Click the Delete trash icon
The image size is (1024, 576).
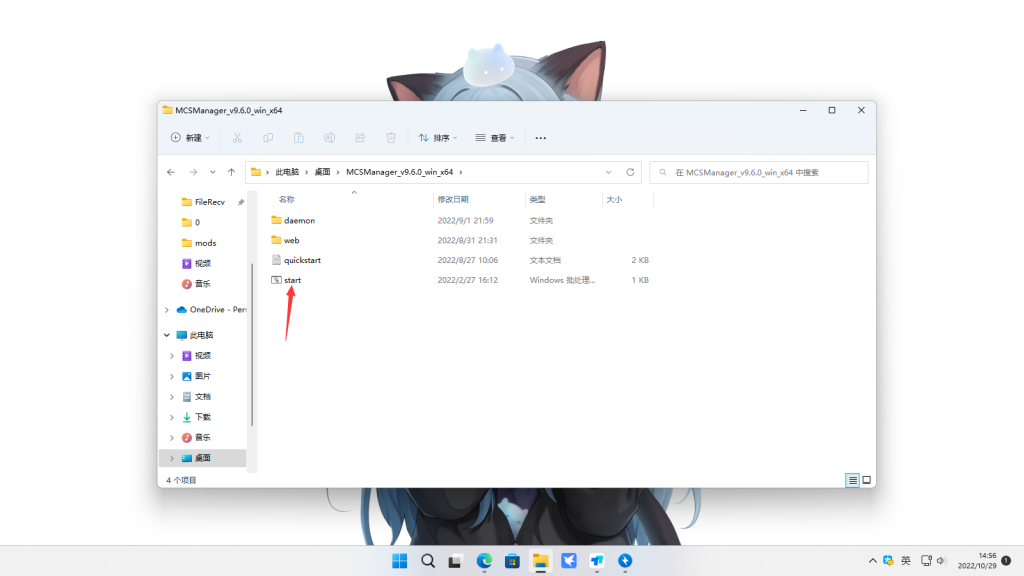391,138
